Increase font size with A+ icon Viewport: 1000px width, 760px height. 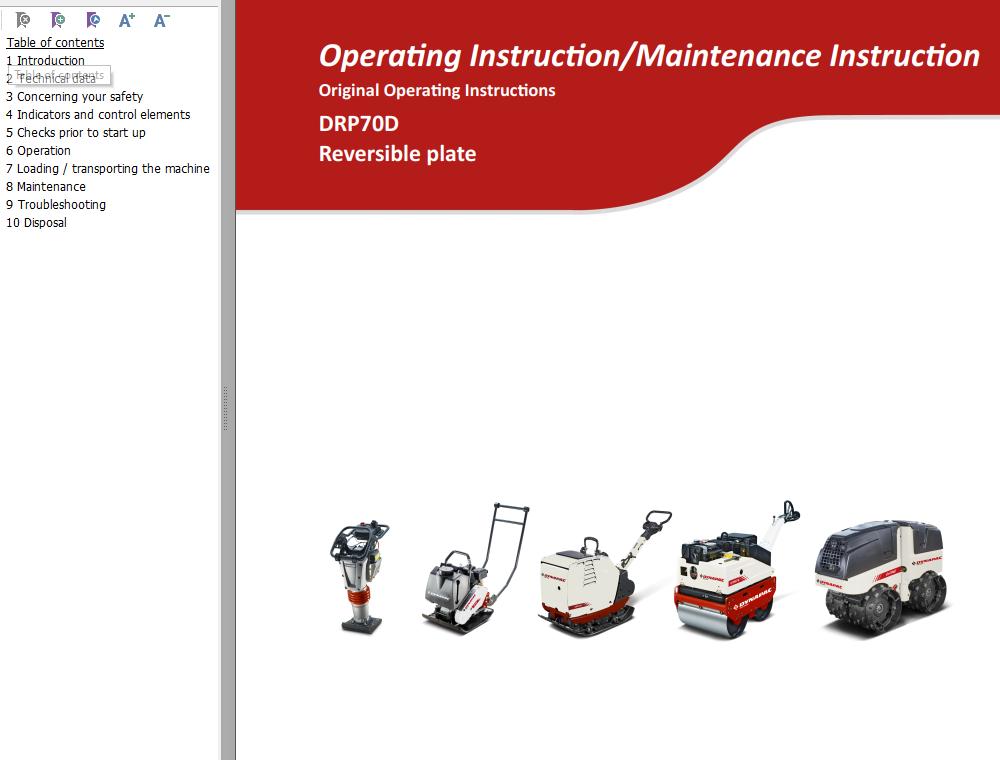127,20
